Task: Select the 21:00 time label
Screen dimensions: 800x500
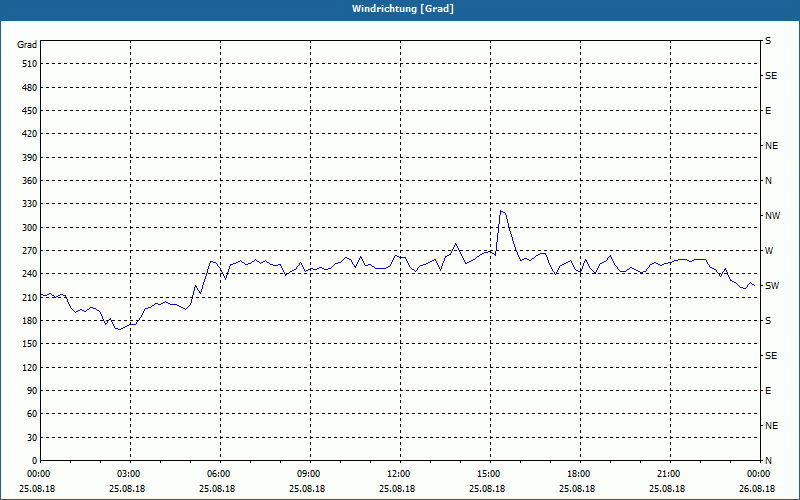Action: 670,474
